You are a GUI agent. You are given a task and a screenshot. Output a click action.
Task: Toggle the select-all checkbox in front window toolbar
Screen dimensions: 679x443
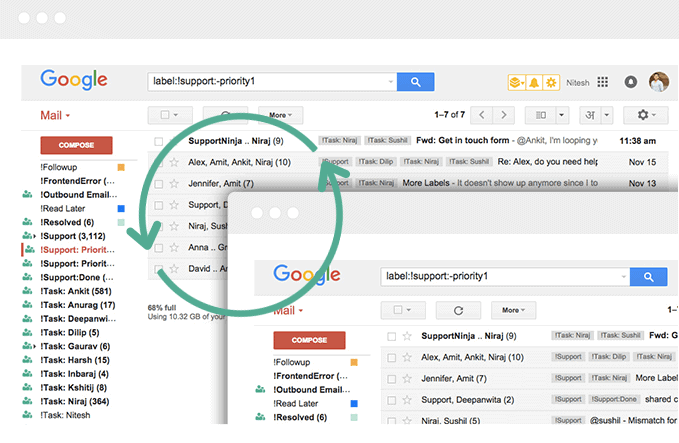coord(398,310)
